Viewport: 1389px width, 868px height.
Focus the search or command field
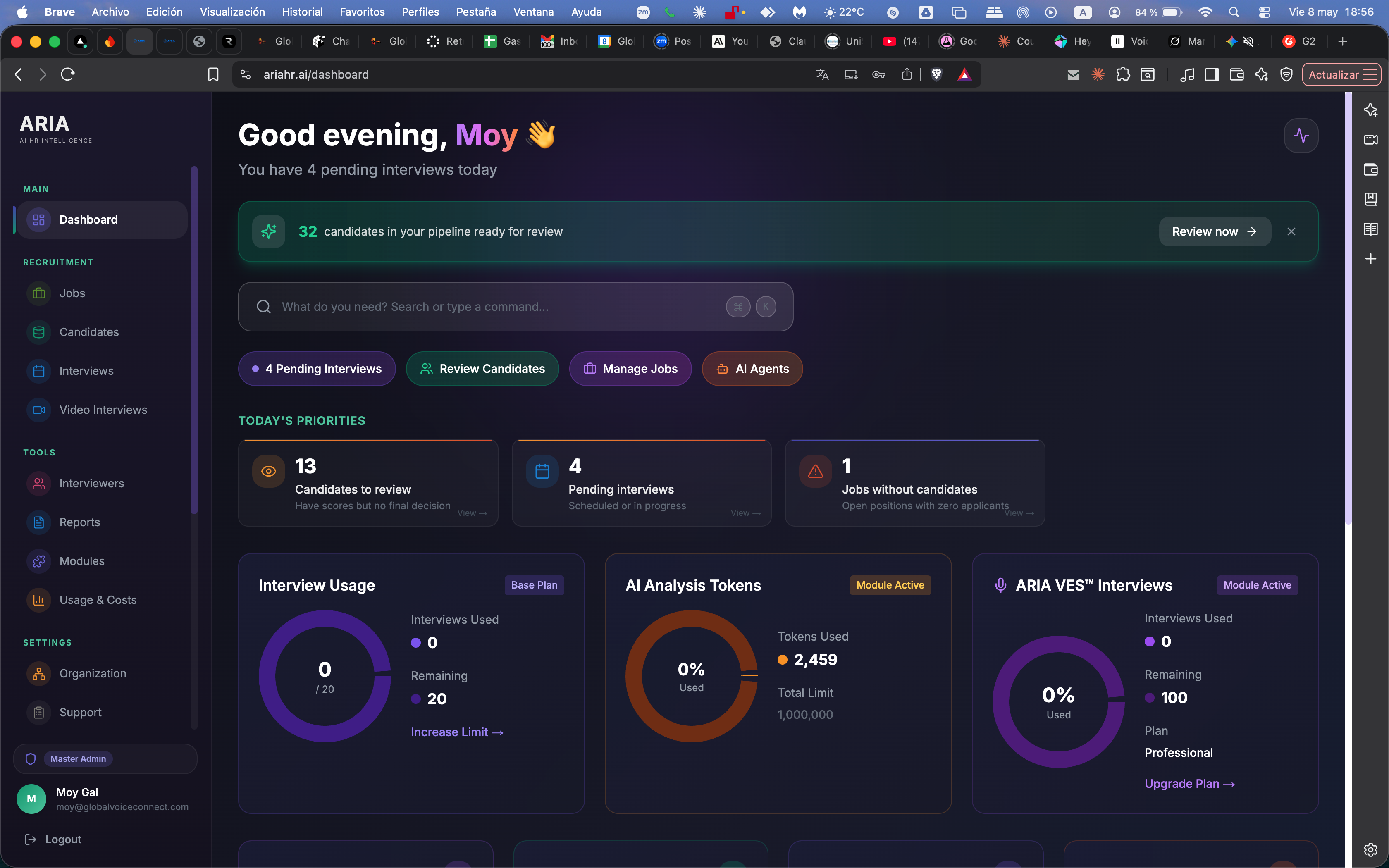click(516, 307)
